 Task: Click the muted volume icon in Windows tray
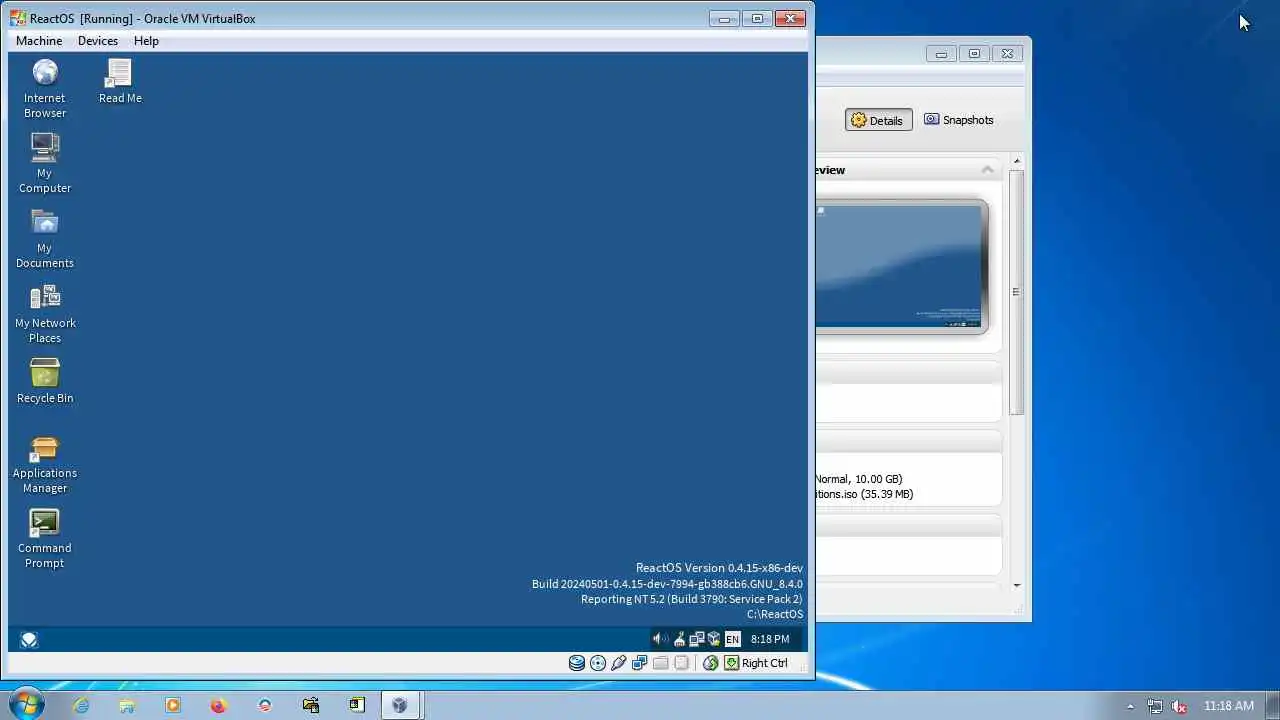click(x=1180, y=706)
